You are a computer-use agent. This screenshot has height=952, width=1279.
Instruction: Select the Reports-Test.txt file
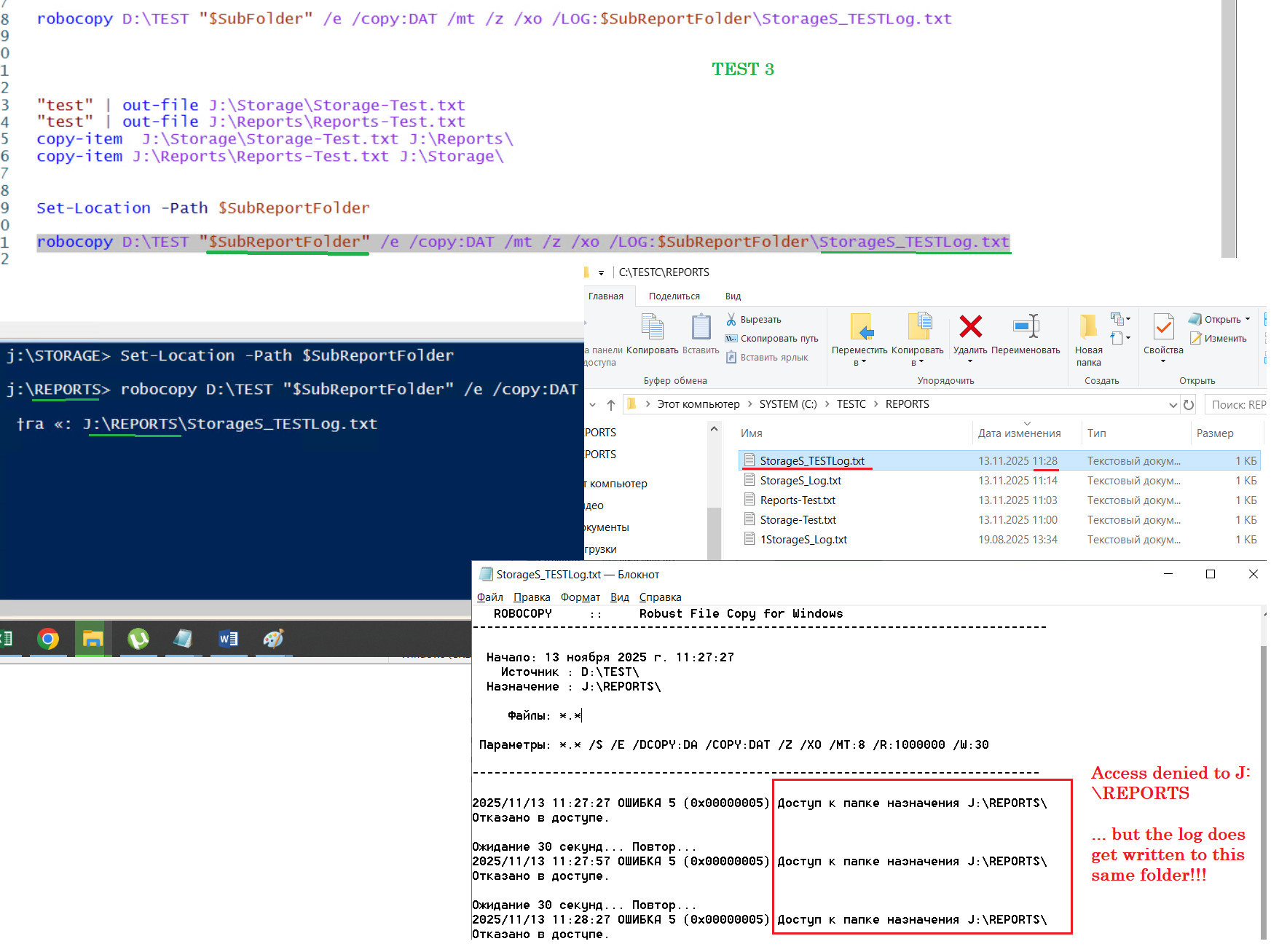[x=798, y=500]
